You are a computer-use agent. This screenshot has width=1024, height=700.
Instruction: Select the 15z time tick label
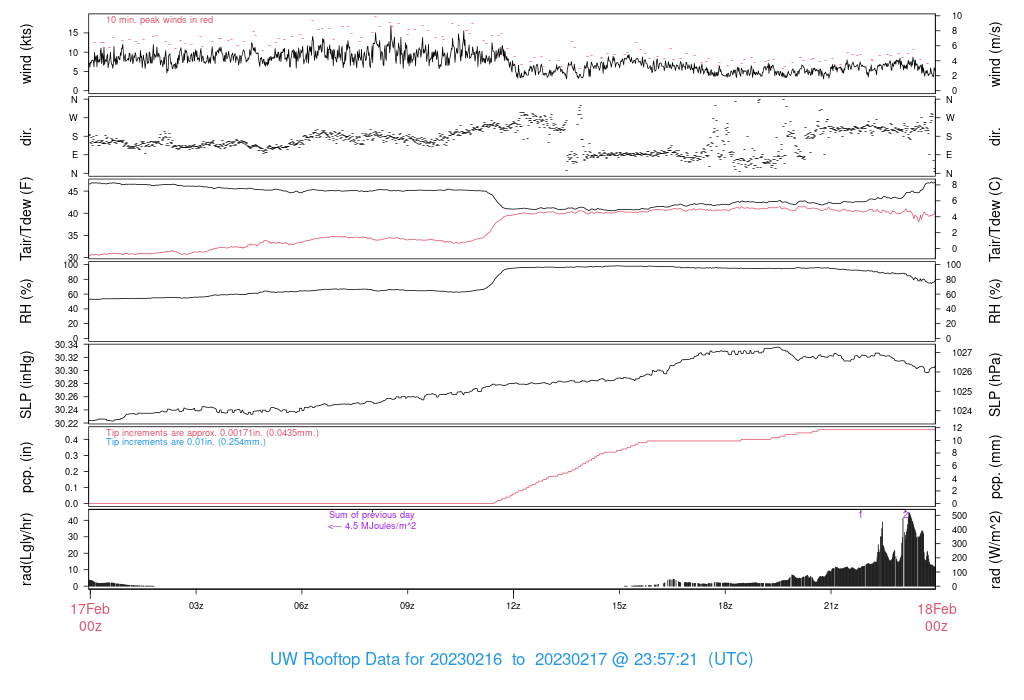619,606
